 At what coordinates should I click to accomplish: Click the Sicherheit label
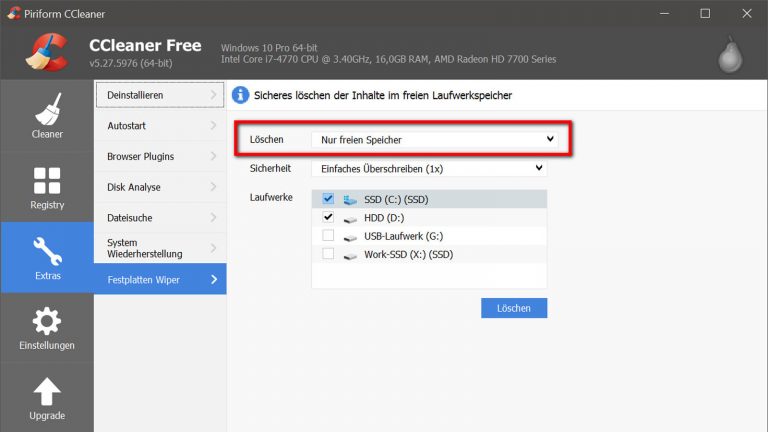(x=270, y=168)
